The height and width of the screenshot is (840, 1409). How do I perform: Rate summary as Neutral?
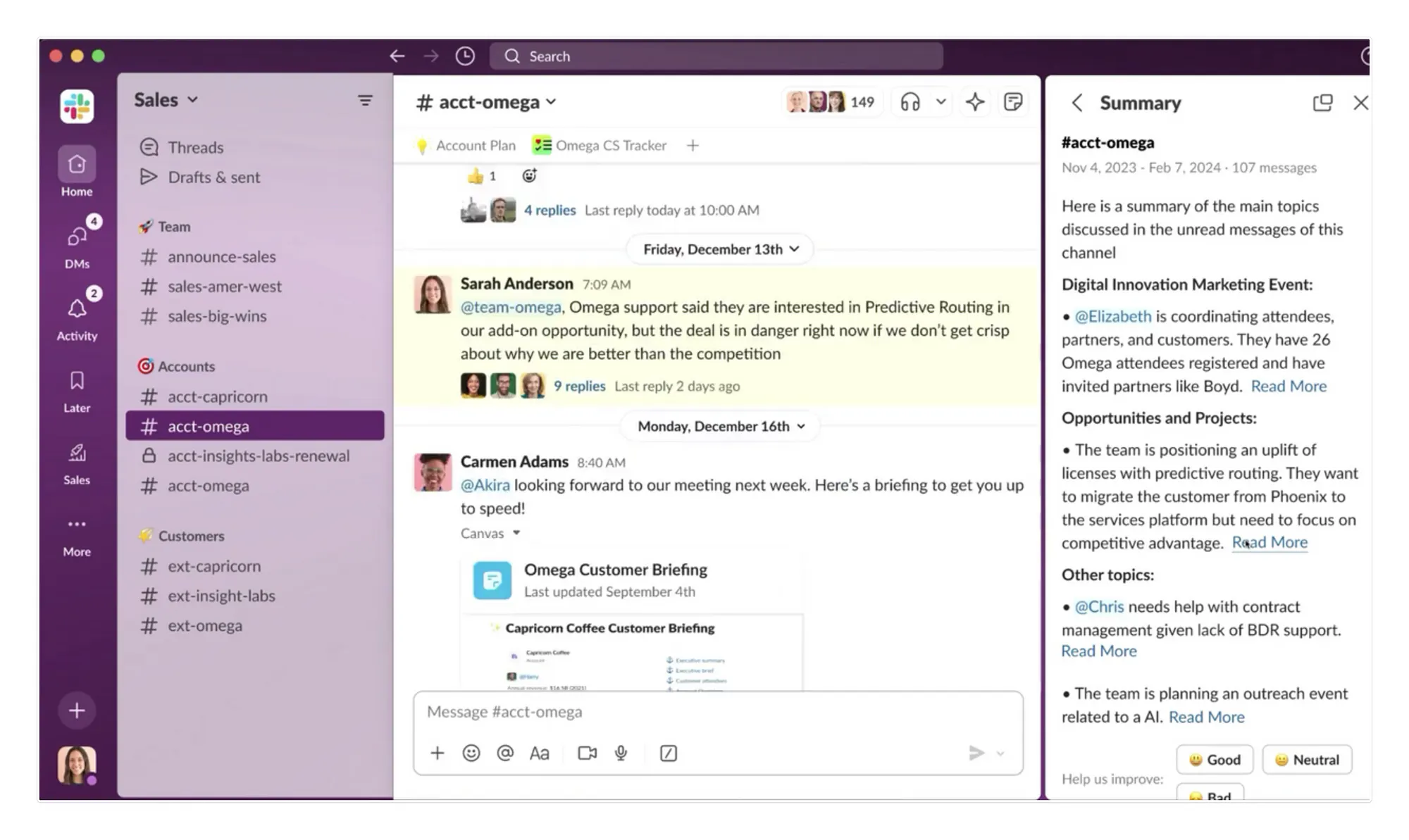[1306, 759]
